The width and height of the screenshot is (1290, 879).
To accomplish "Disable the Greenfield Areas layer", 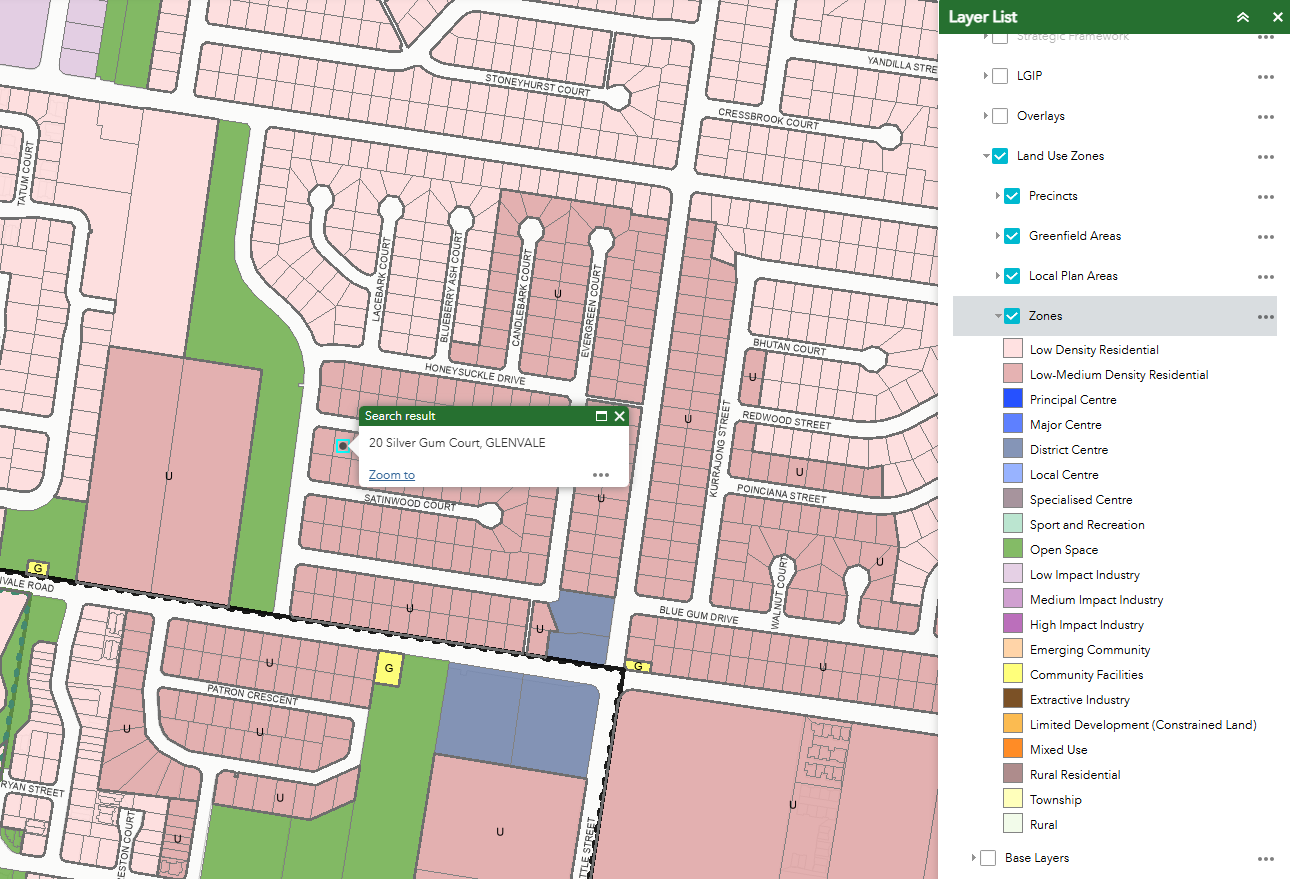I will click(x=1012, y=236).
